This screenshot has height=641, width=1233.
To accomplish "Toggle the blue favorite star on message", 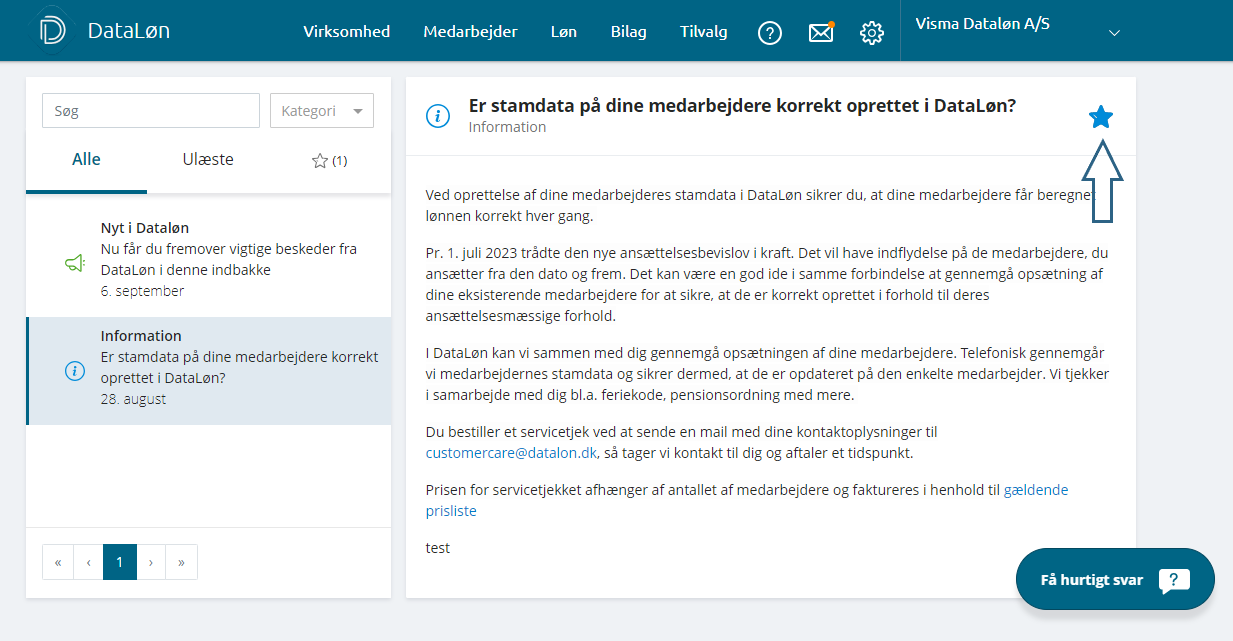I will [1100, 117].
